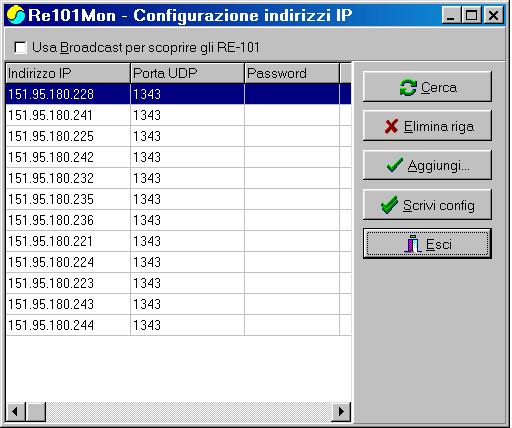Click the Indirizzo IP column header
The height and width of the screenshot is (428, 512).
[x=68, y=73]
